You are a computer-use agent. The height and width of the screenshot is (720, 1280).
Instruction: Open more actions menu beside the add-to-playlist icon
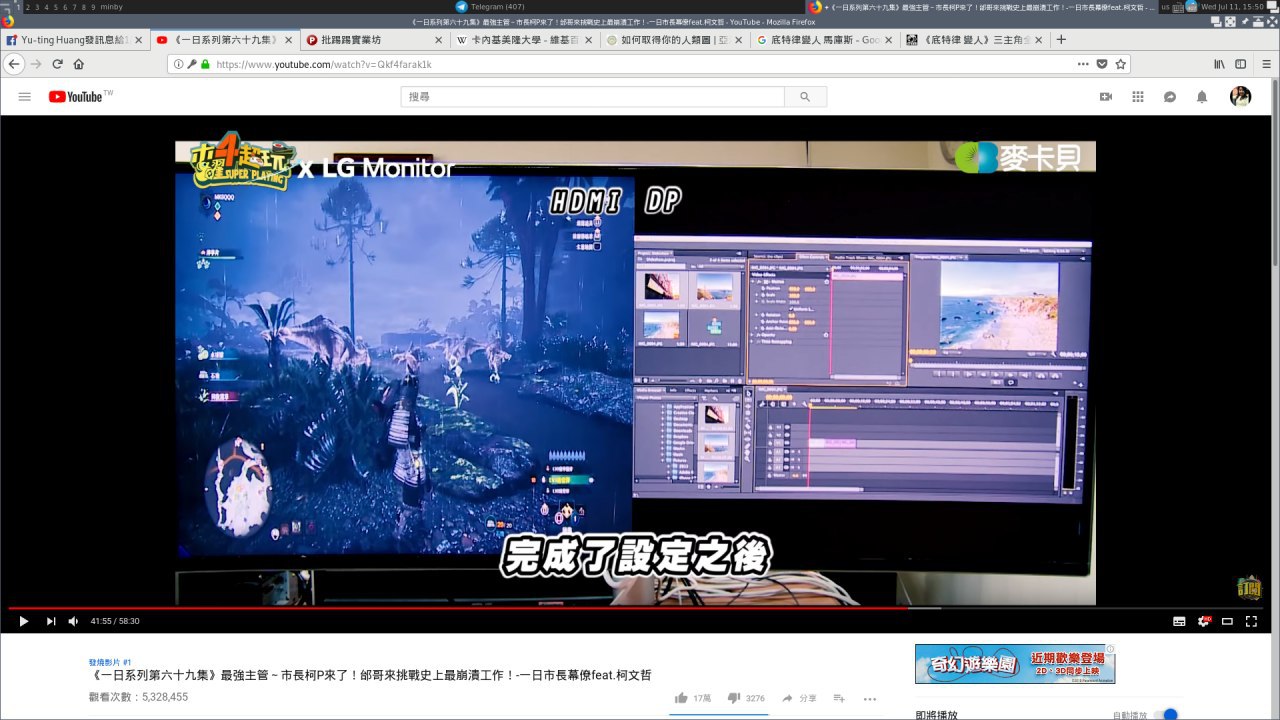tap(870, 698)
